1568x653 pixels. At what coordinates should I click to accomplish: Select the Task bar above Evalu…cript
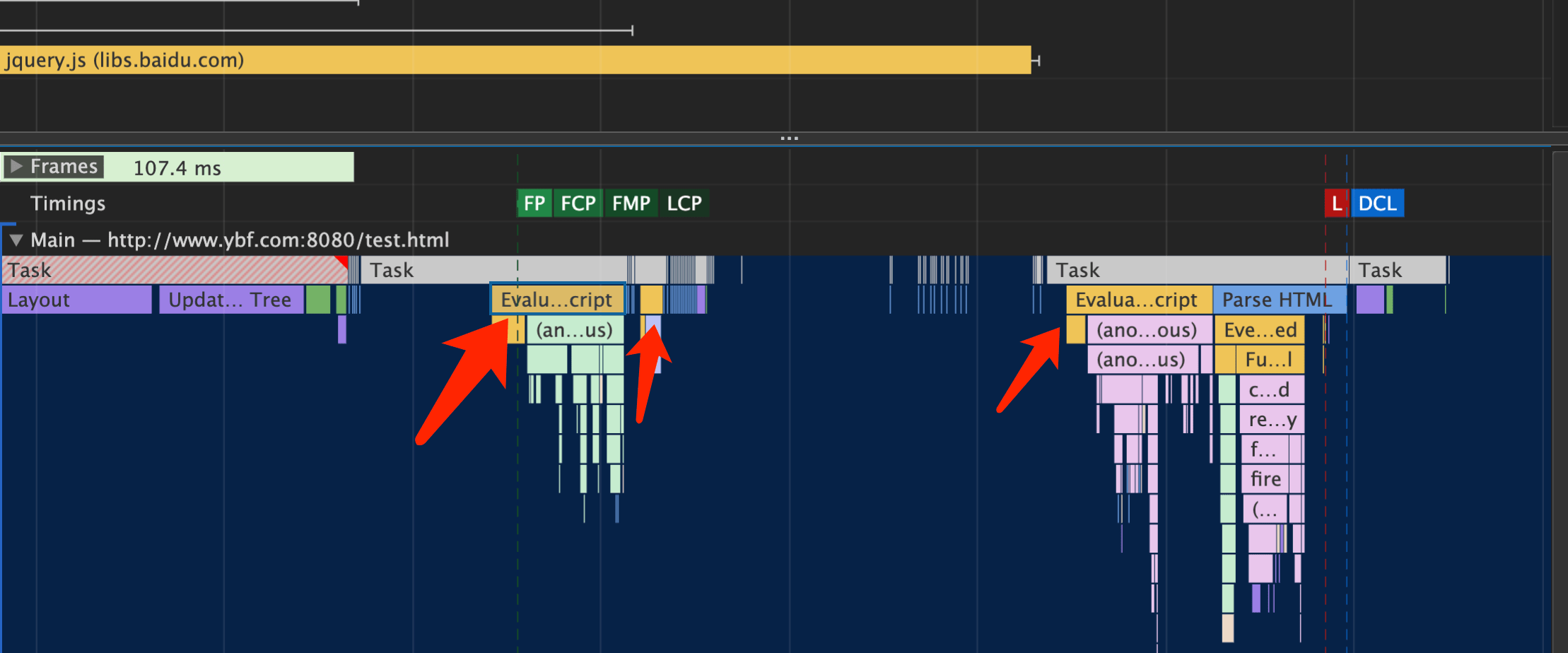[494, 270]
